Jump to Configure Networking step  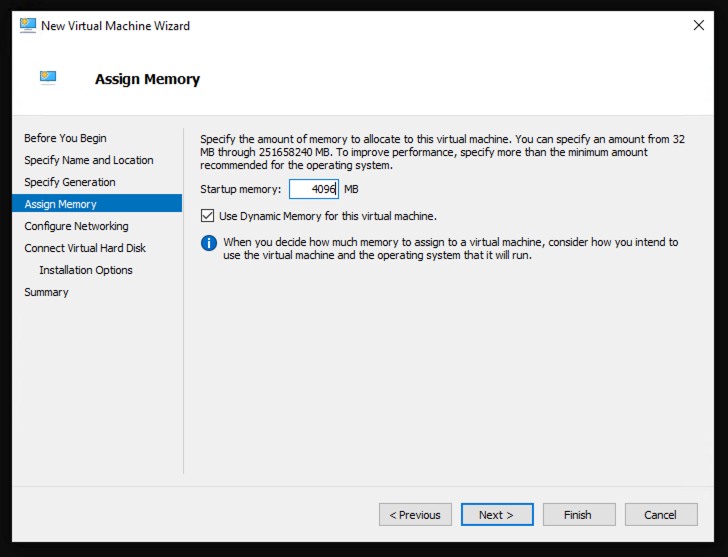pos(76,226)
